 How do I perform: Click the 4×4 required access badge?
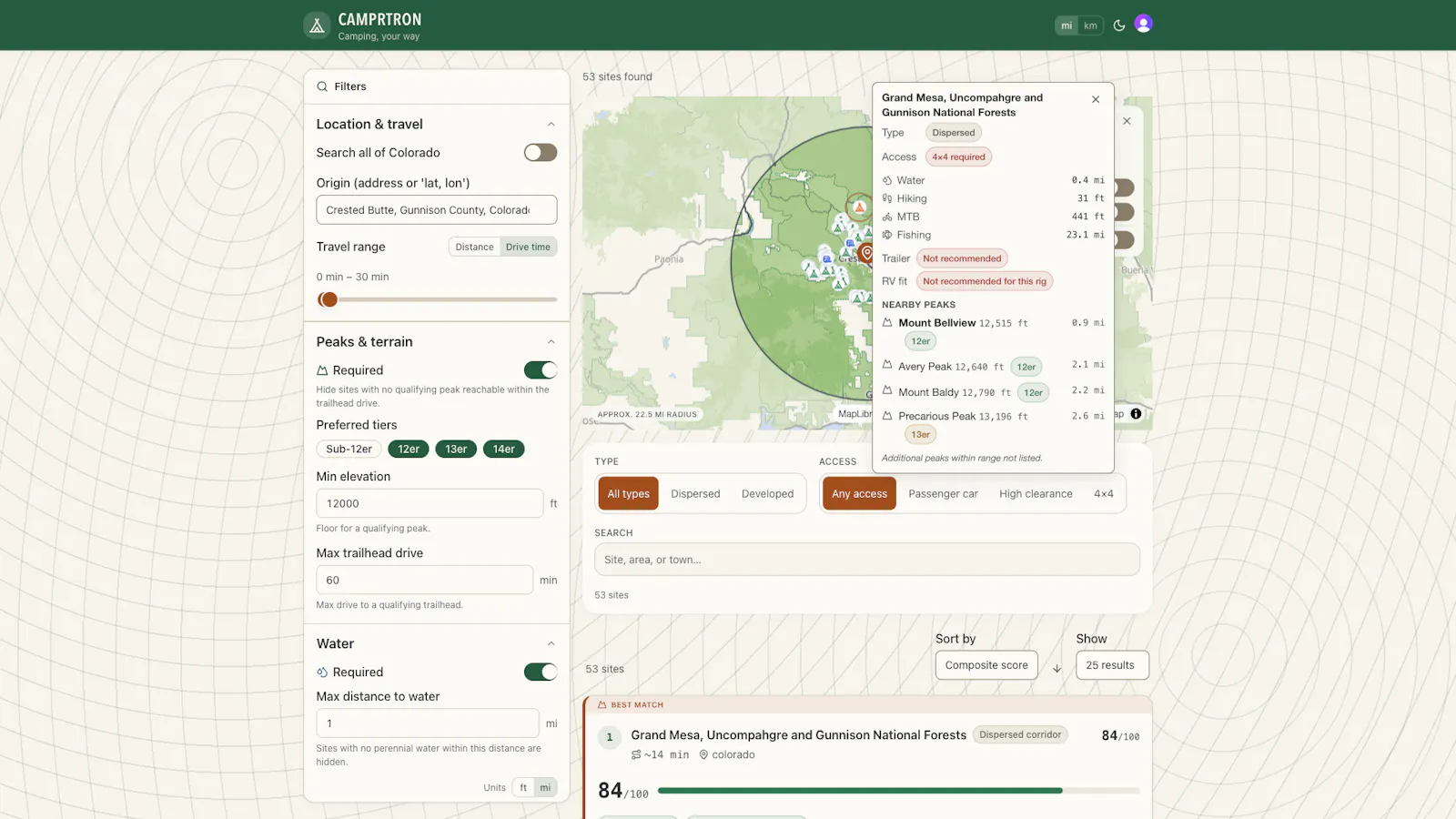point(958,157)
